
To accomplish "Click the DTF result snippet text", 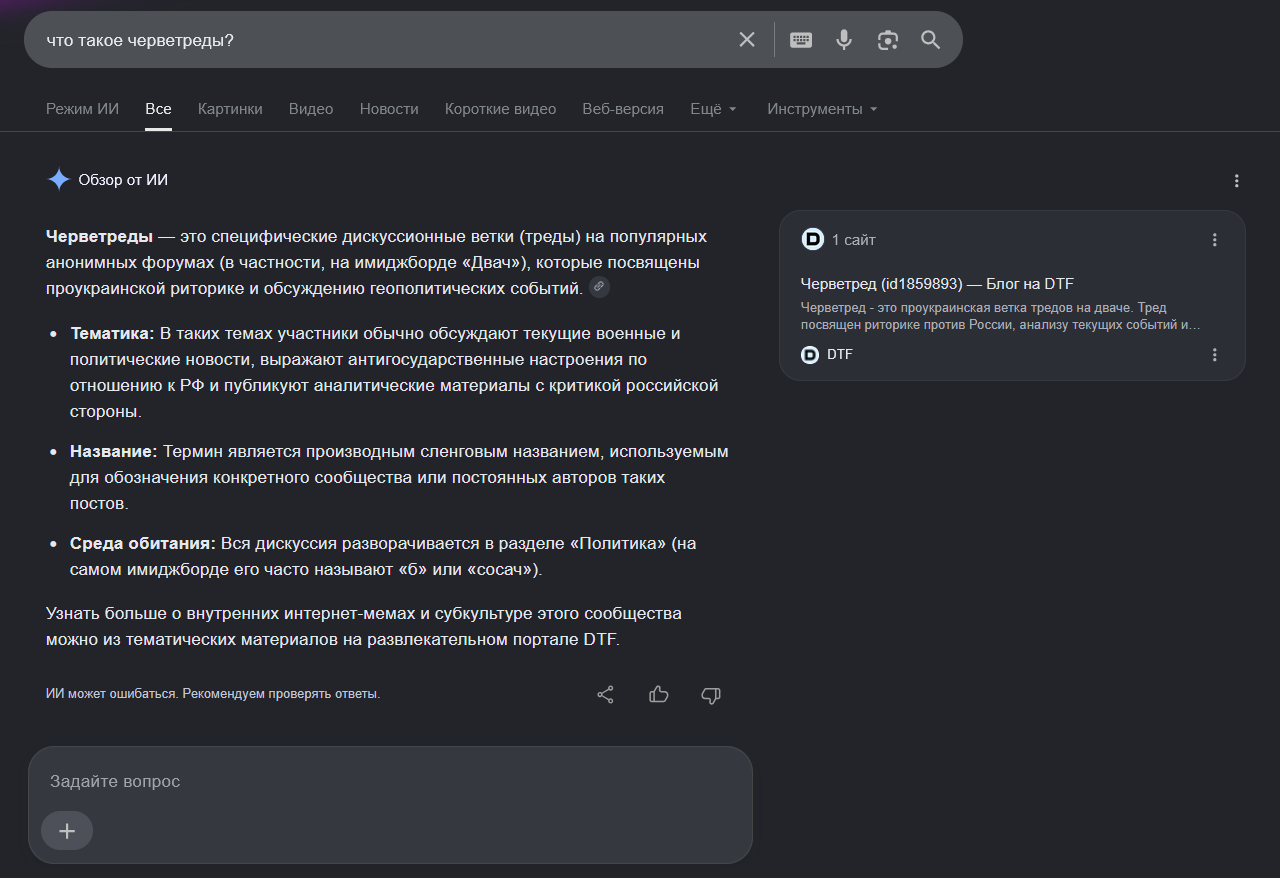I will [x=1000, y=316].
